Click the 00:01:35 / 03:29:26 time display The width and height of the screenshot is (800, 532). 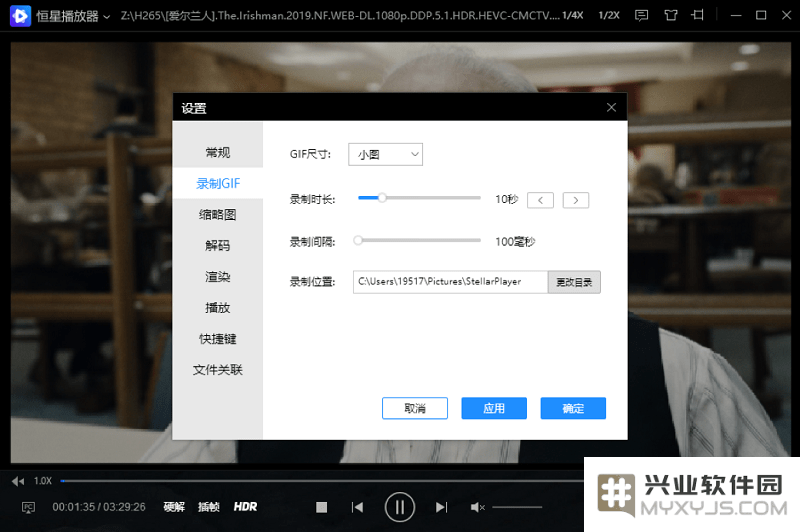click(x=99, y=506)
